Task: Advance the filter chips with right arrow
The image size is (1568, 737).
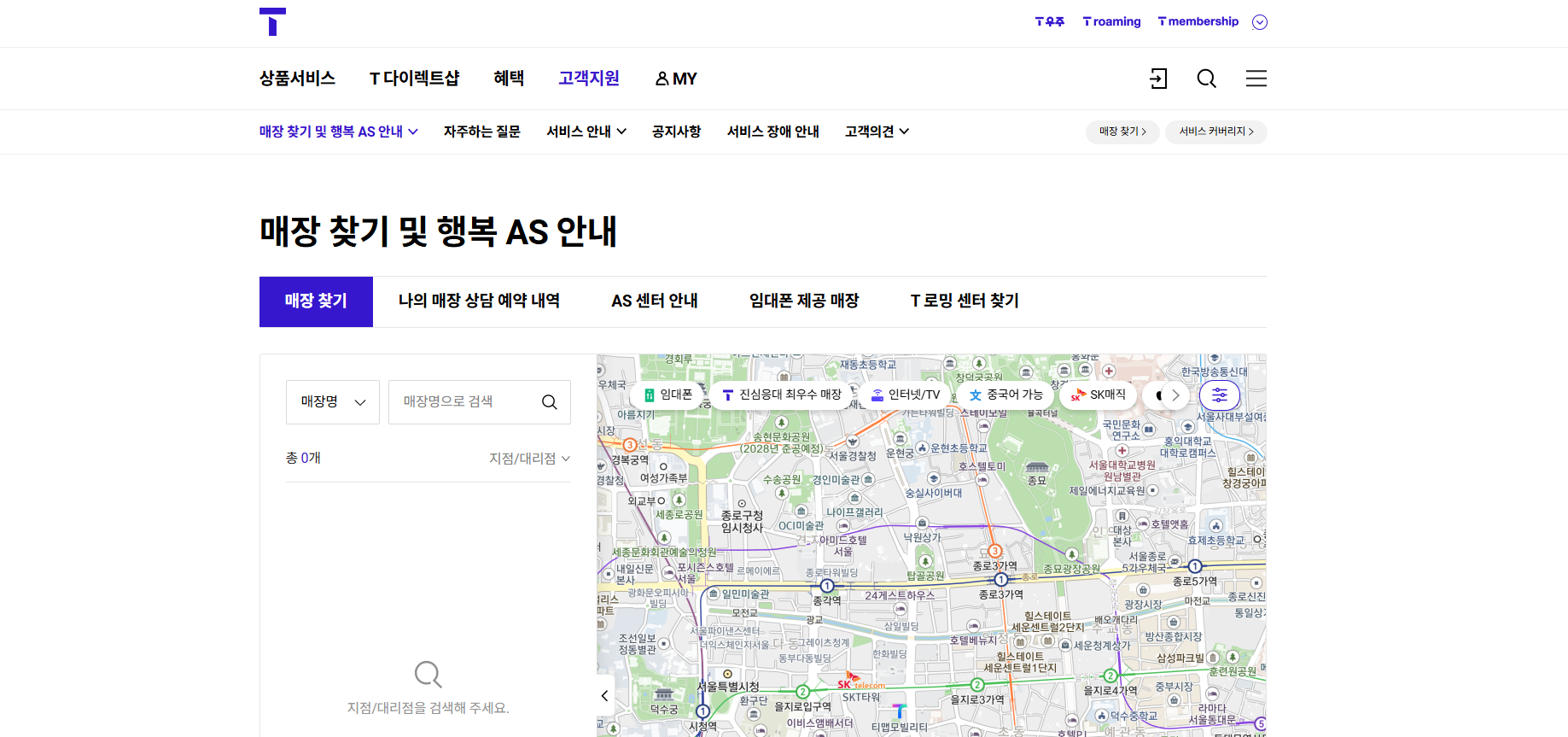Action: click(1175, 395)
